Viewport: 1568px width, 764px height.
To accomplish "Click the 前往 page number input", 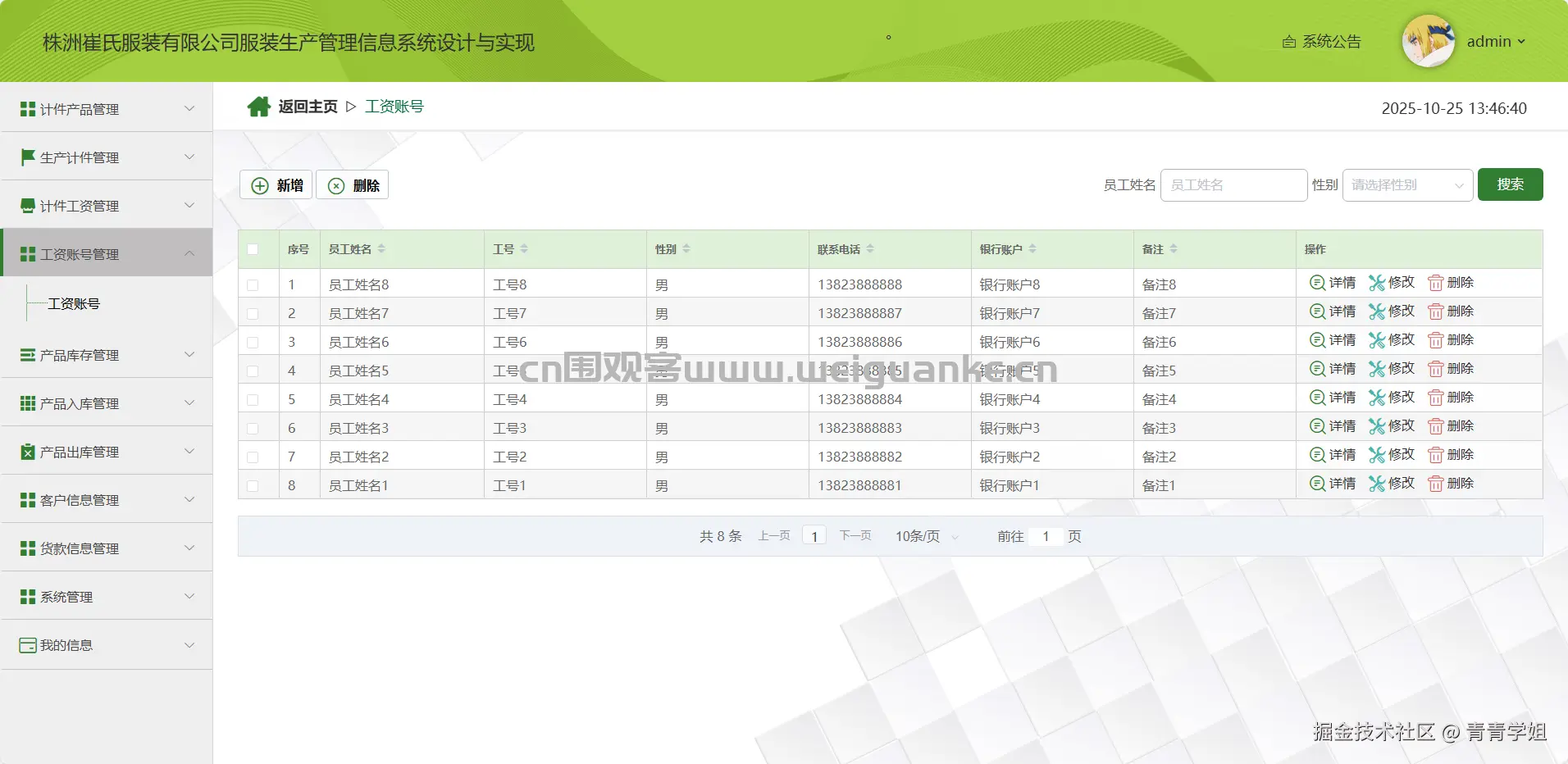I will click(x=1046, y=536).
